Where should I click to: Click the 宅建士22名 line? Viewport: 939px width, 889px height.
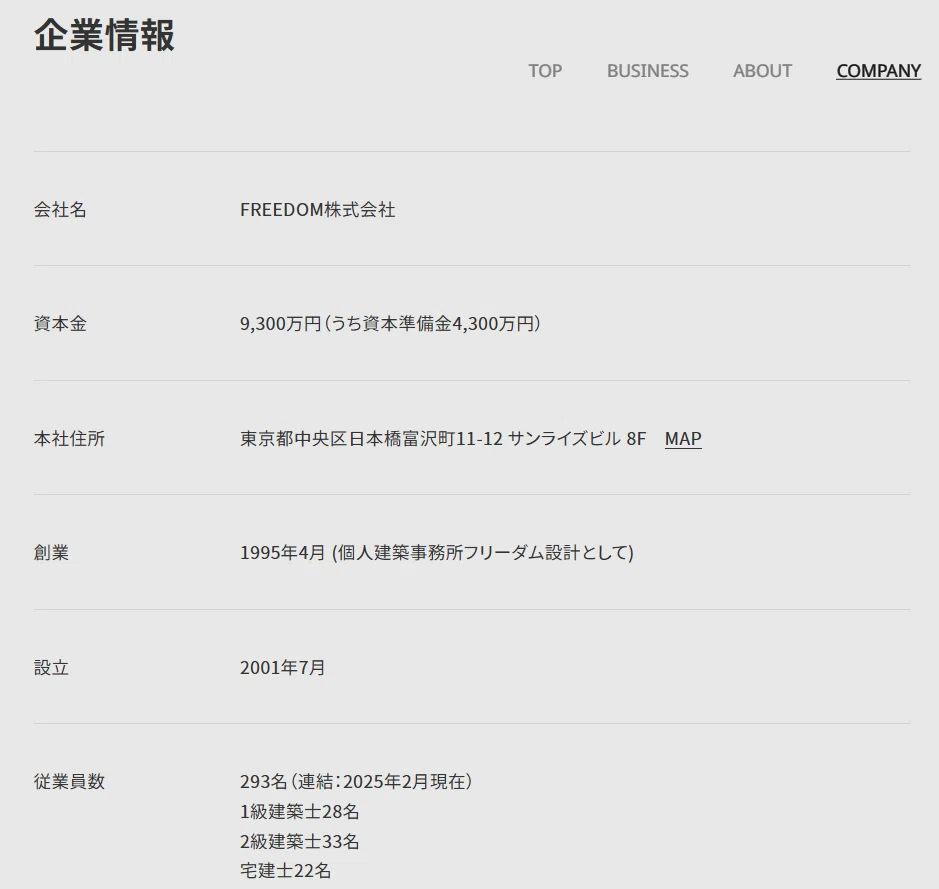[286, 870]
